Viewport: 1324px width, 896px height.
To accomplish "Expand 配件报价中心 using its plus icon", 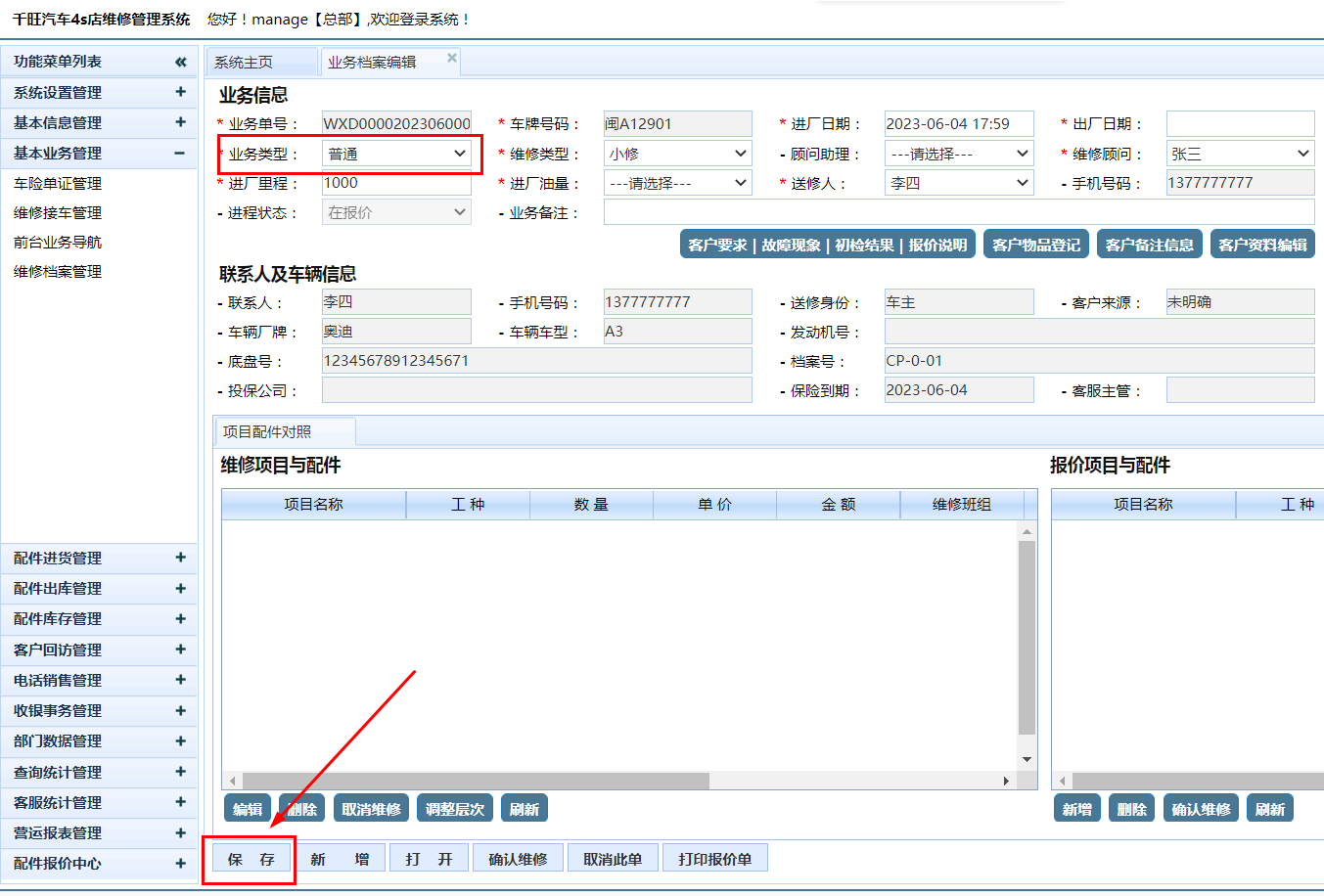I will tap(180, 863).
